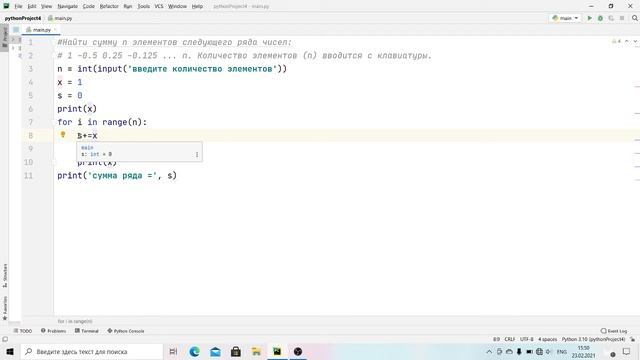640x360 pixels.
Task: Open the Structure tool window sidebar tab
Action: [4, 275]
